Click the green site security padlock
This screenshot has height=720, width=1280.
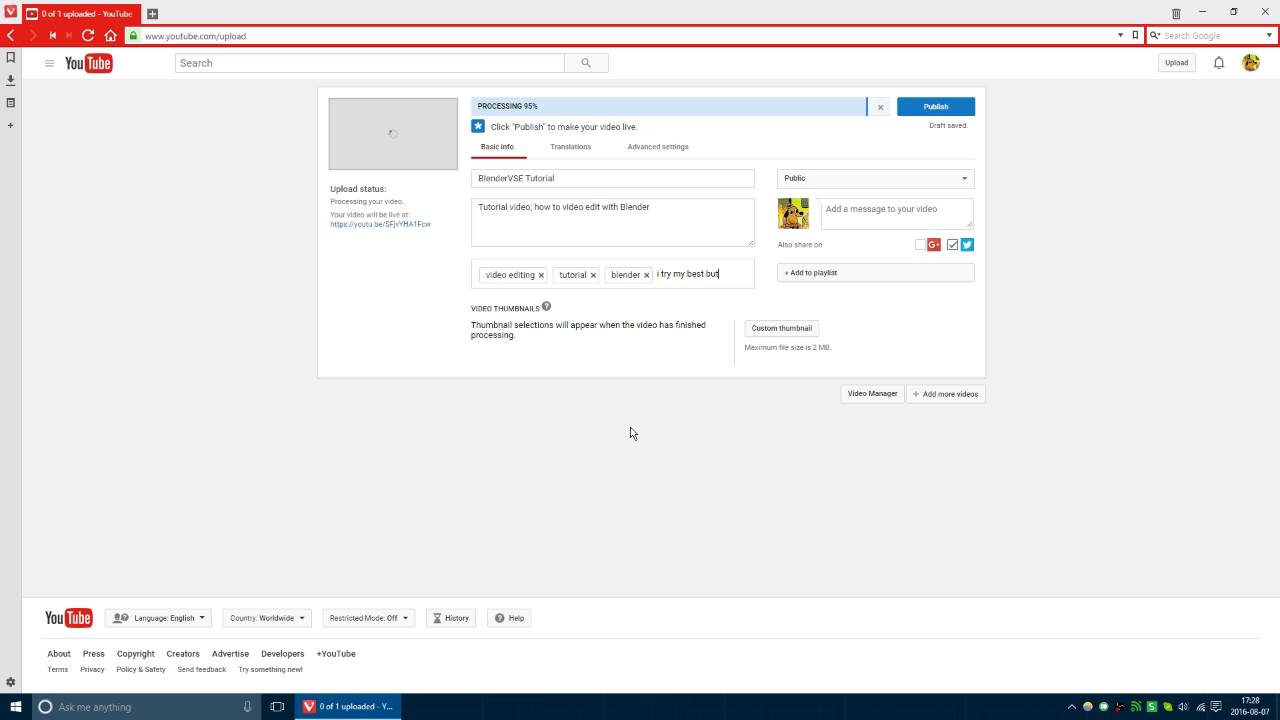point(133,35)
